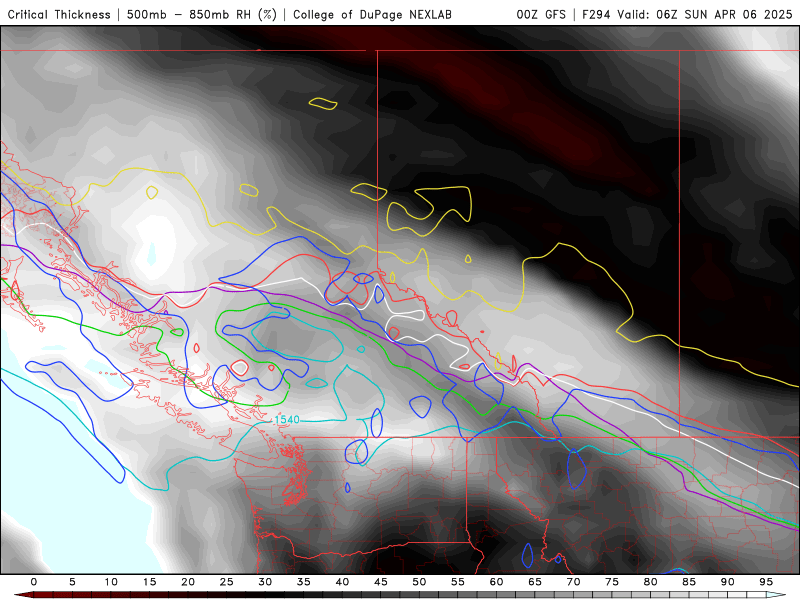This screenshot has width=800, height=600.
Task: Click the "65" value on the color scale
Action: (535, 582)
